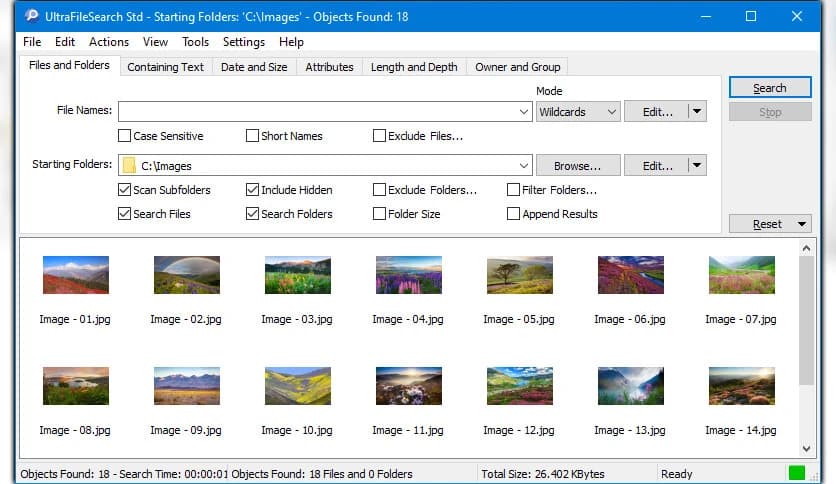
Task: Click scroll up arrow of results list
Action: [806, 248]
